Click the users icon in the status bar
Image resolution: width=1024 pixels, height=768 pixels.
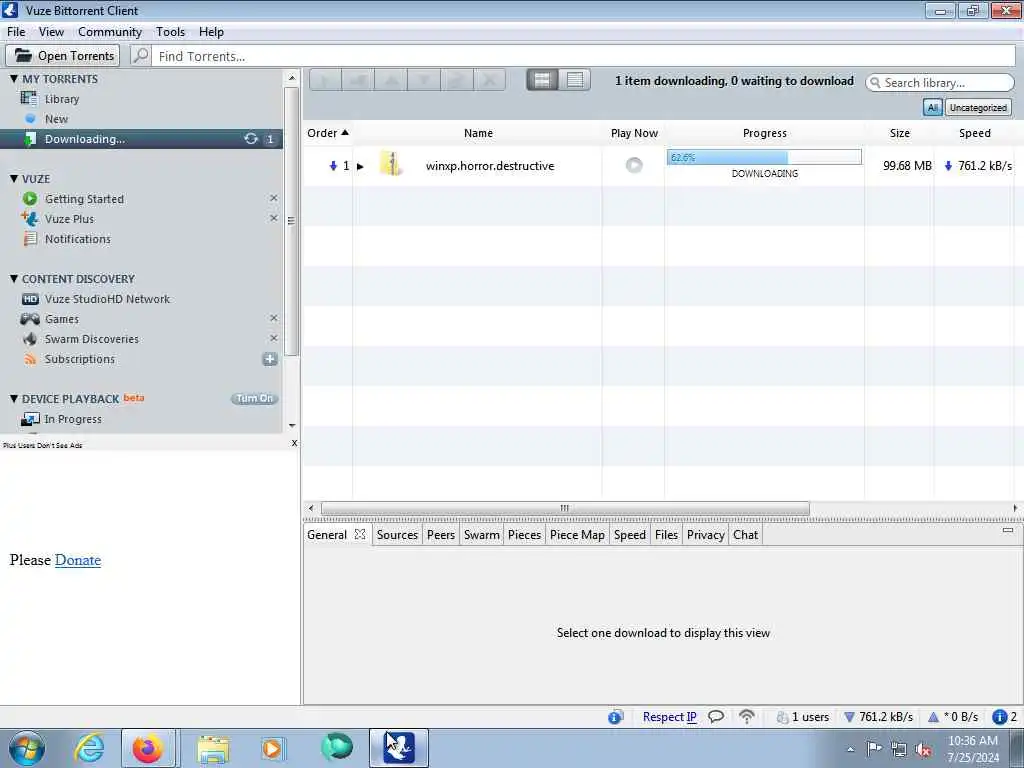click(782, 717)
